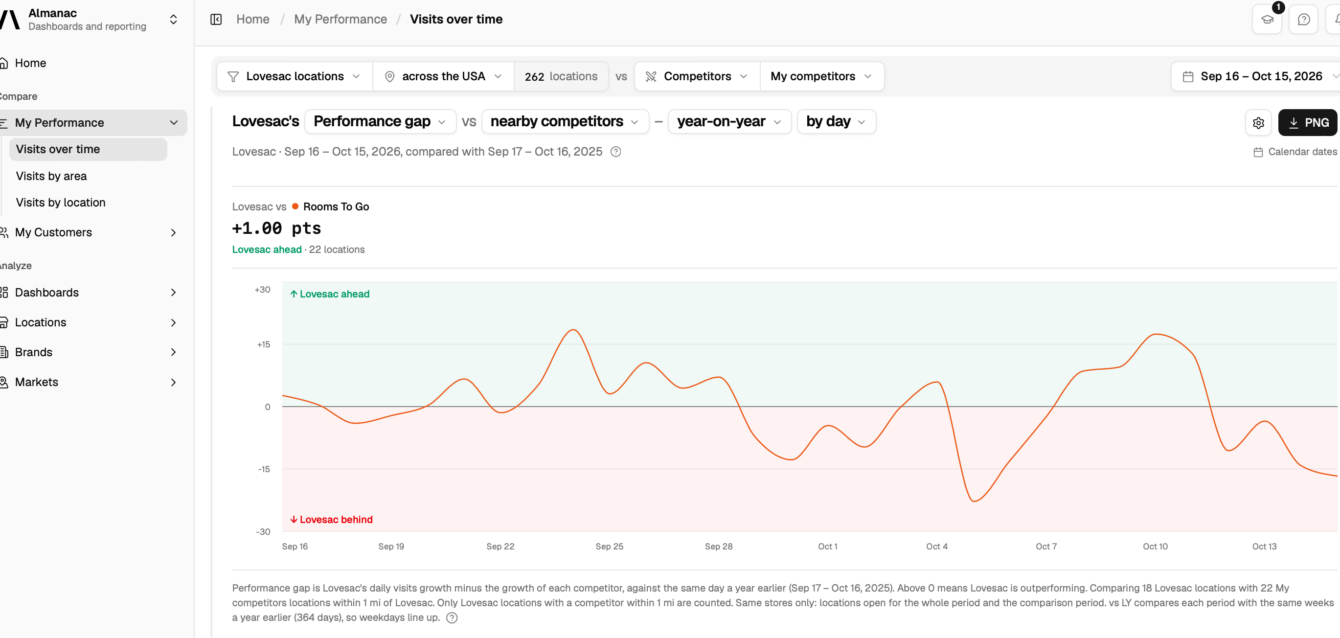Screen dimensions: 1340x638
Task: Click the help question mark icon
Action: pyautogui.click(x=1303, y=19)
